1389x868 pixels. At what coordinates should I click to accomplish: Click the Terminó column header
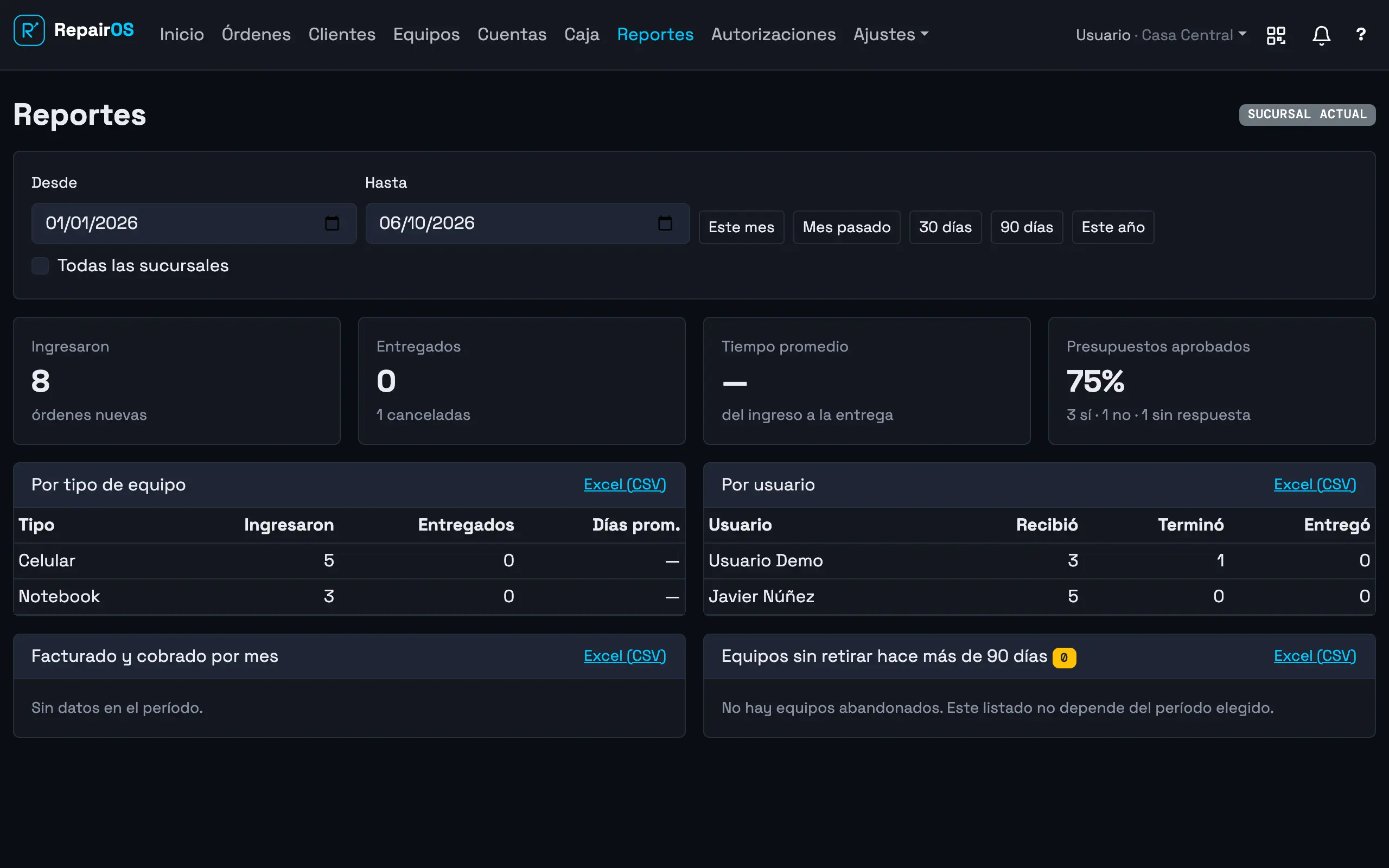tap(1190, 525)
